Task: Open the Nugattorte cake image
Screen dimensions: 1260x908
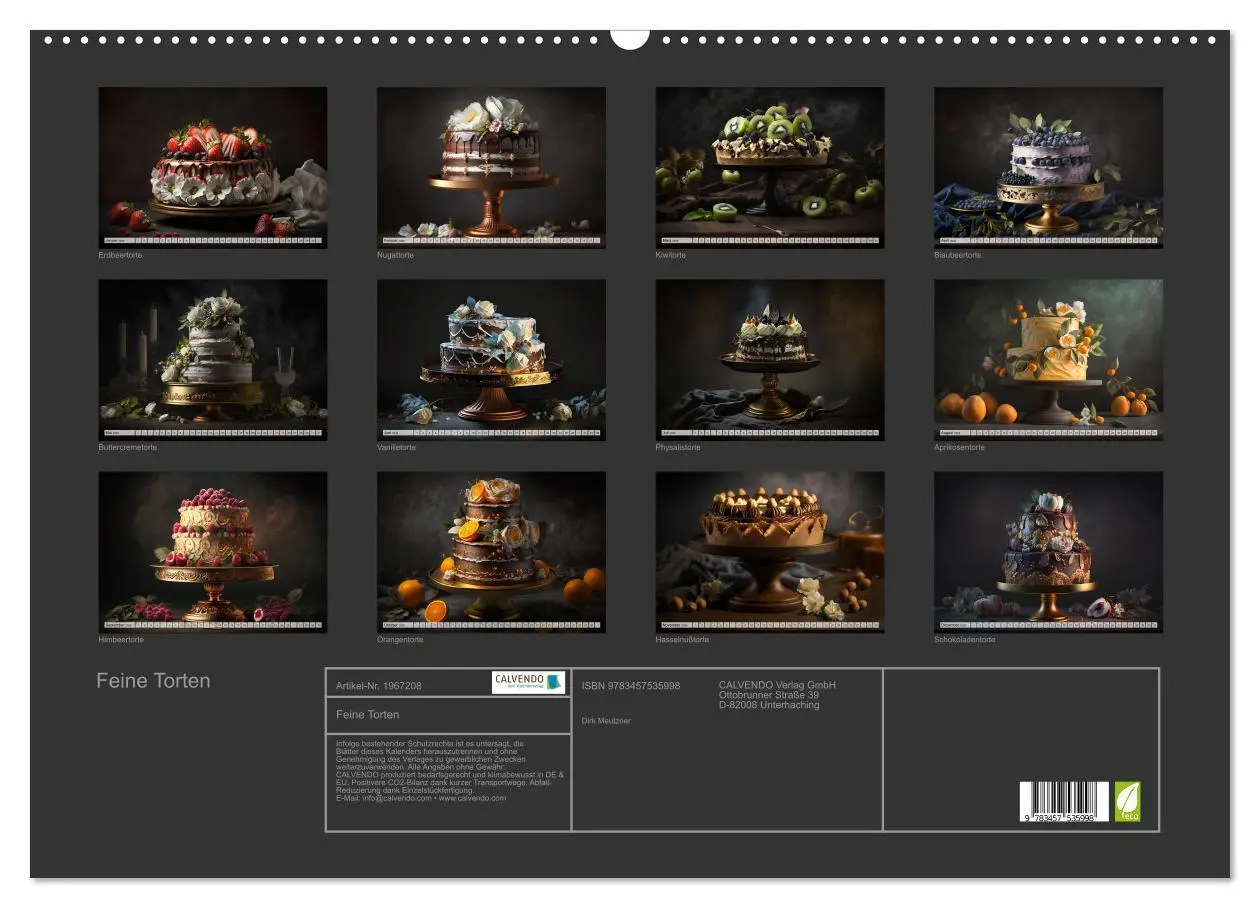Action: (x=491, y=168)
